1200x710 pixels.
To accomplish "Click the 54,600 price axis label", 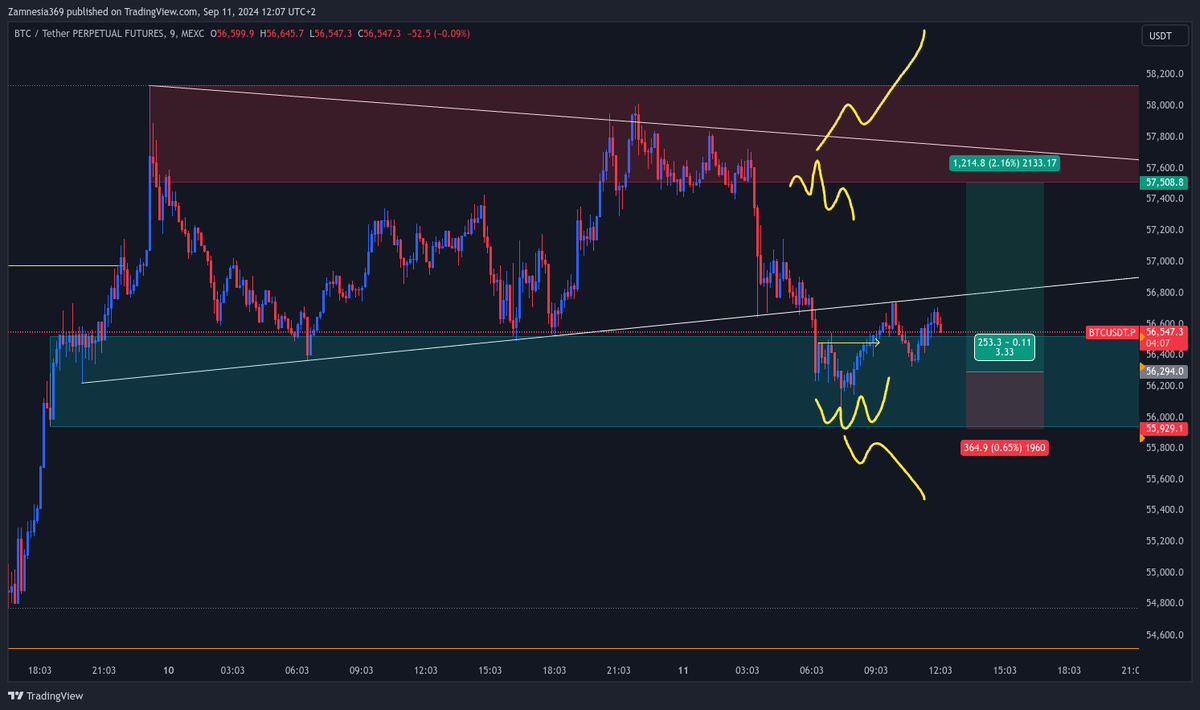I will click(x=1166, y=635).
